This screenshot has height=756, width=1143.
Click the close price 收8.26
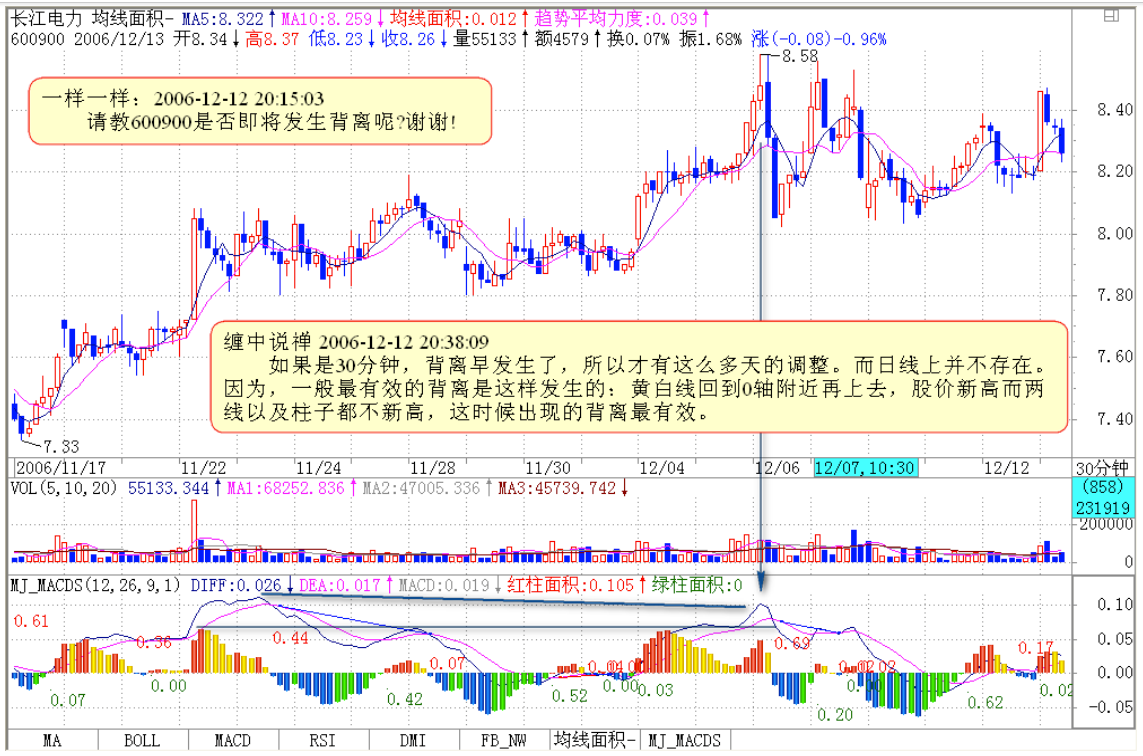(x=408, y=39)
